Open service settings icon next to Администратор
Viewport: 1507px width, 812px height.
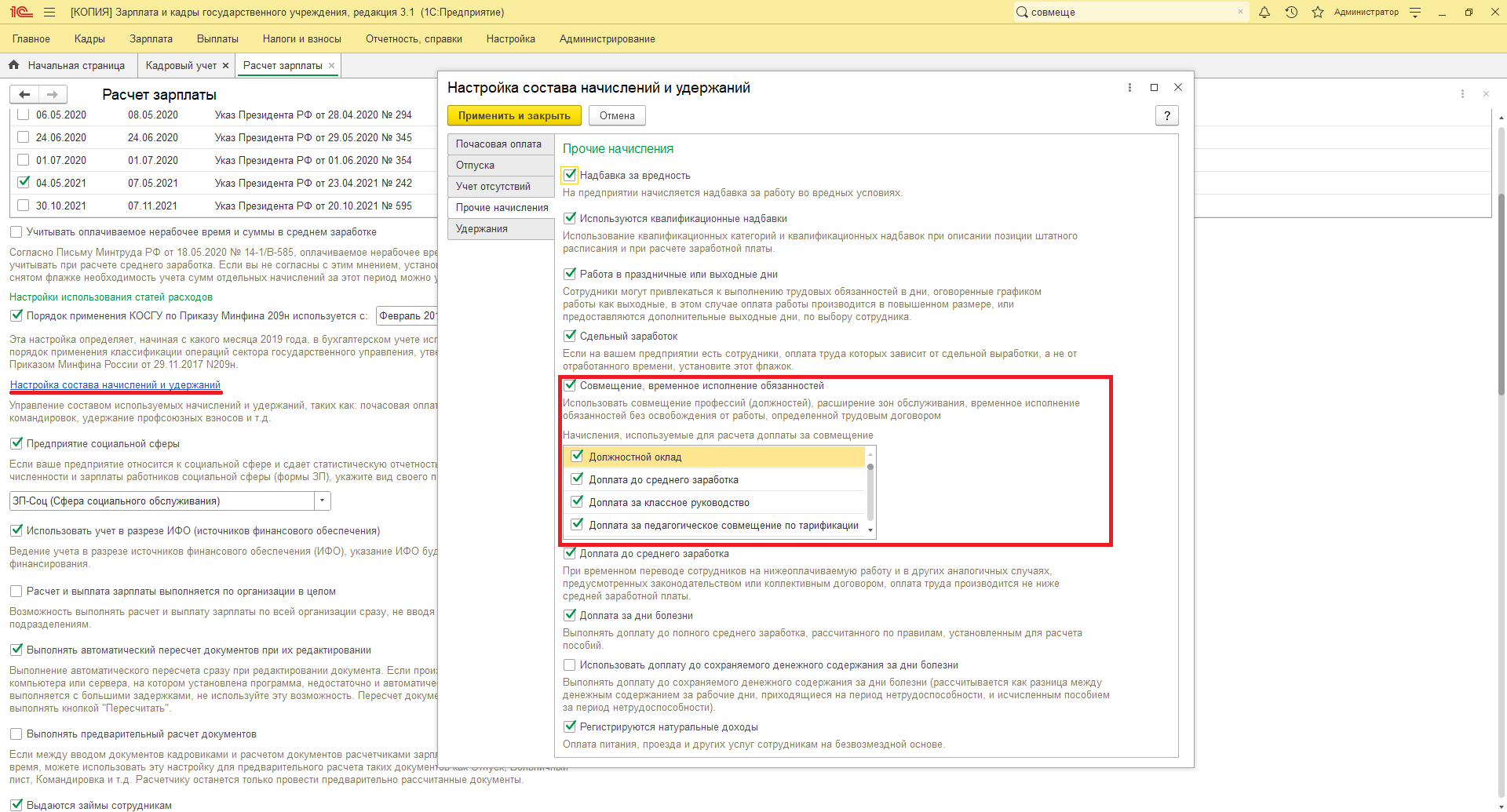coord(1415,12)
